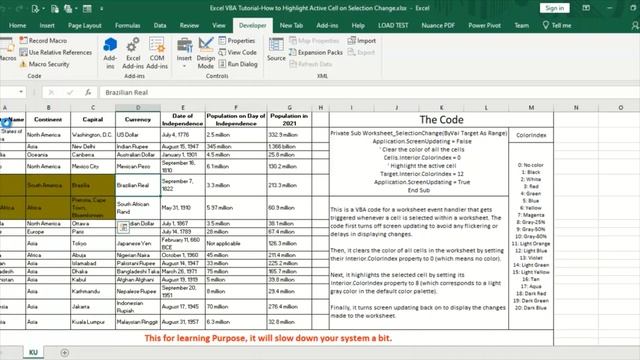Click Use Relative References icon

[23, 52]
